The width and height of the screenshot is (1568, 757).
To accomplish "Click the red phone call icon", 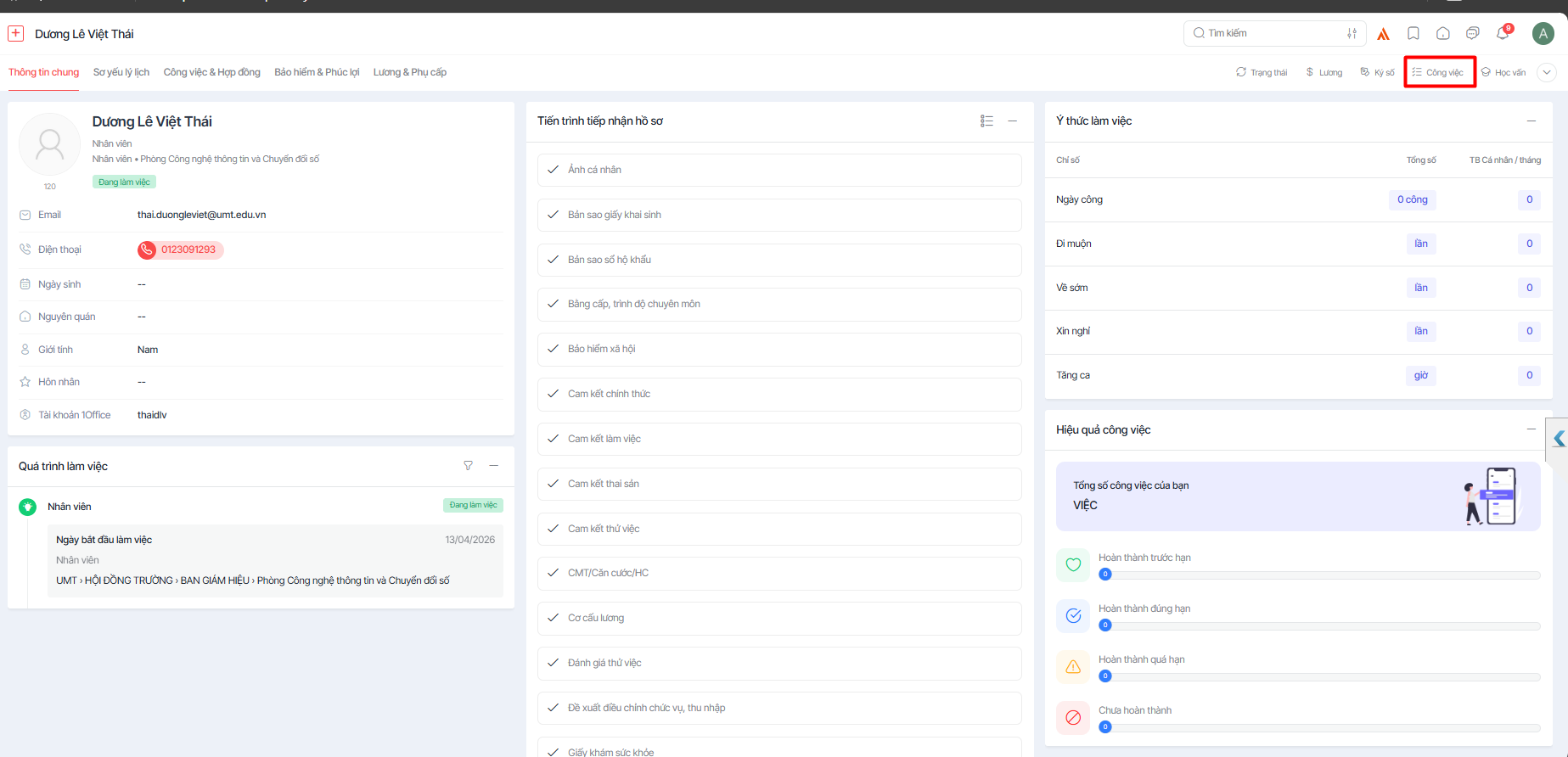I will tap(148, 250).
